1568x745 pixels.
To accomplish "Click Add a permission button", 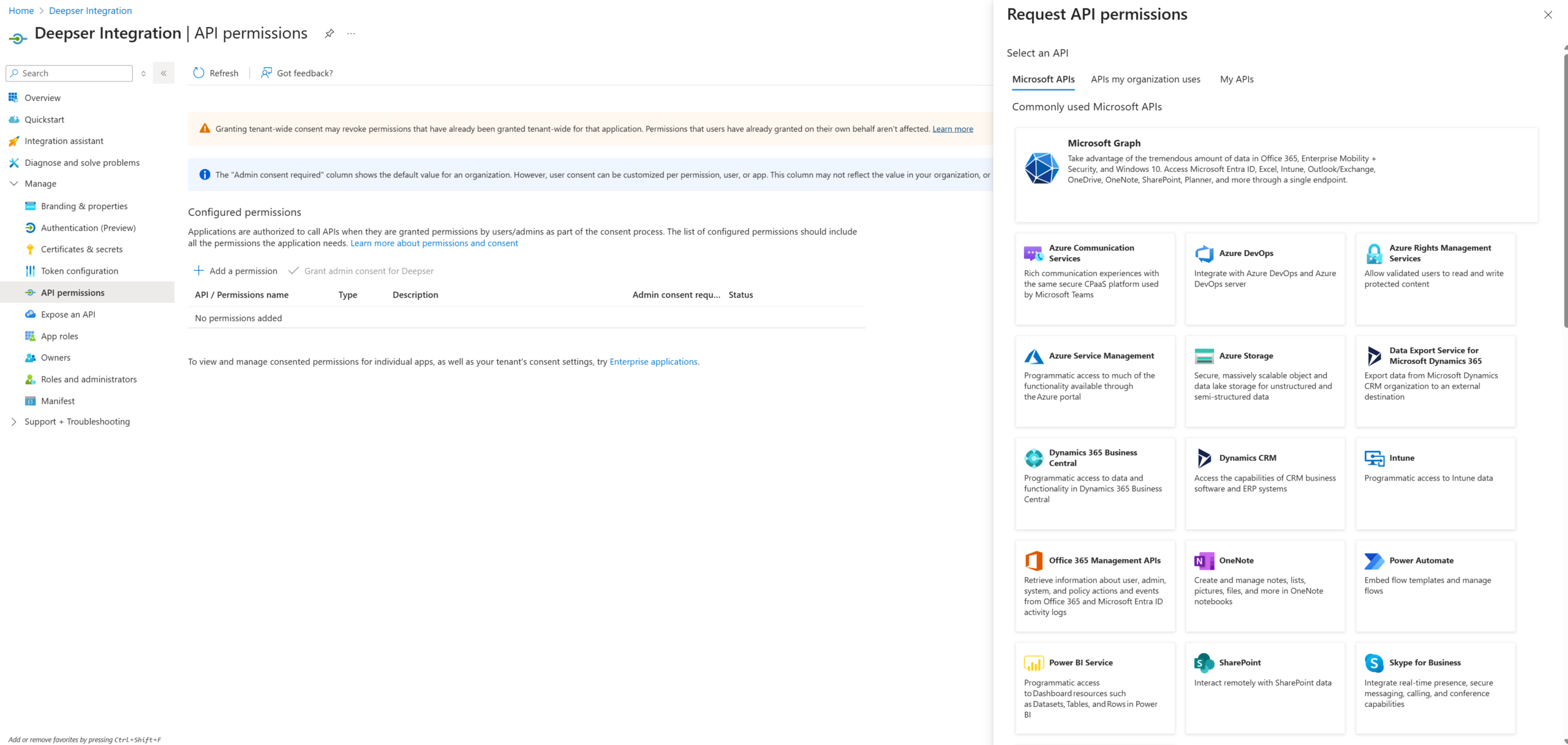I will (236, 271).
